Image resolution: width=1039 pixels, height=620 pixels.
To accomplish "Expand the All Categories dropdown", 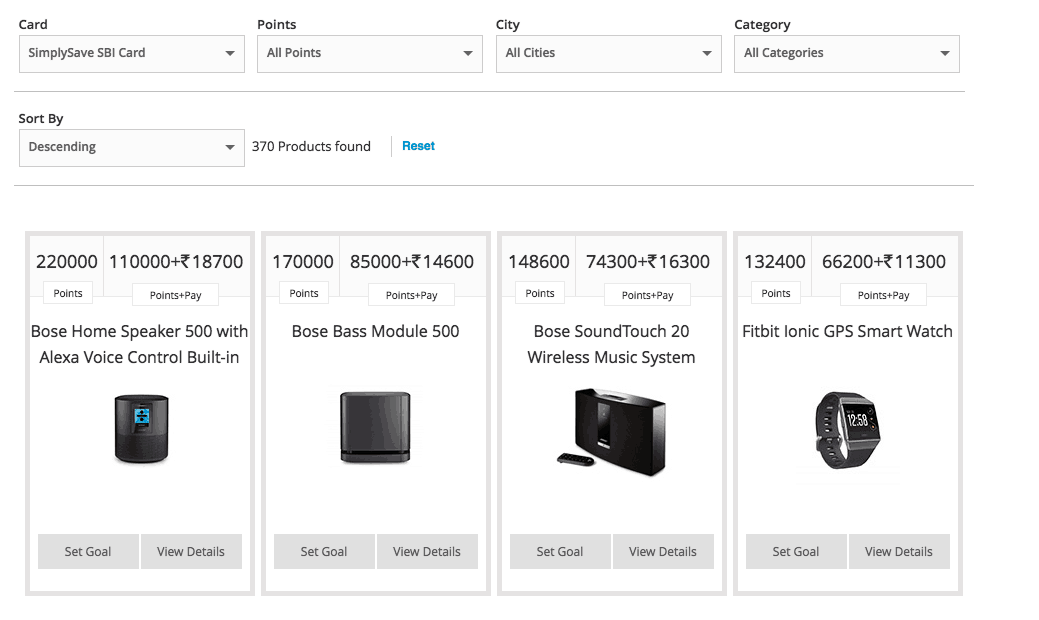I will click(x=846, y=54).
